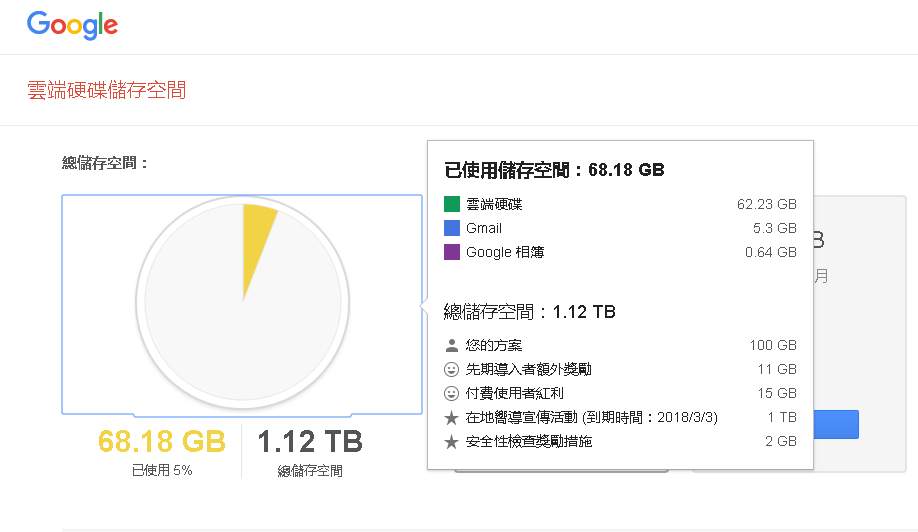The image size is (918, 532).
Task: Click the Google logo
Action: pos(72,25)
